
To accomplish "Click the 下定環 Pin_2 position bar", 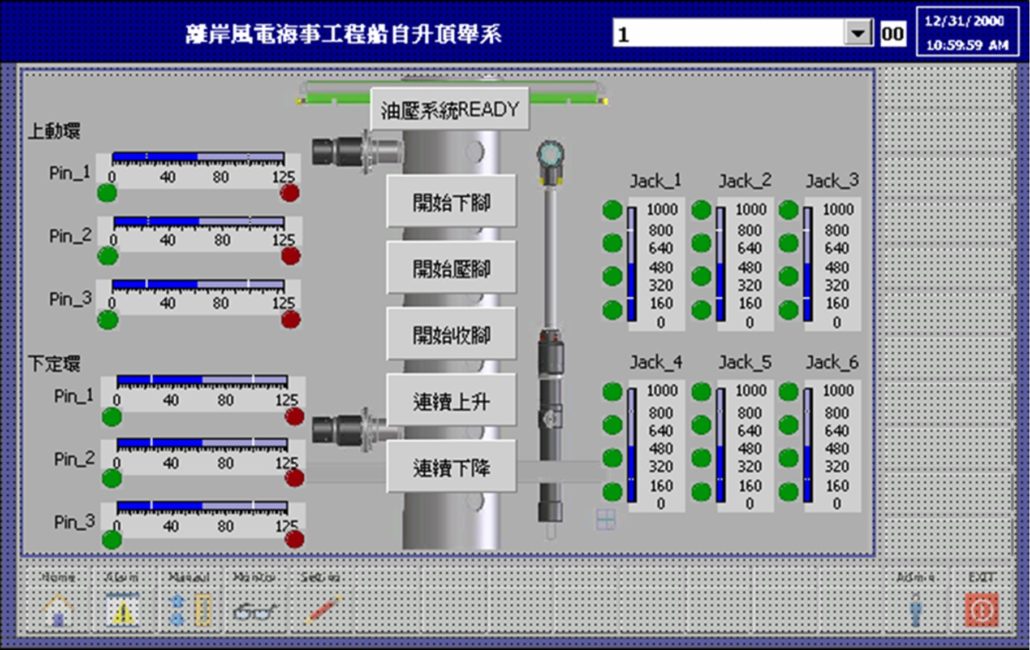I will click(x=202, y=444).
